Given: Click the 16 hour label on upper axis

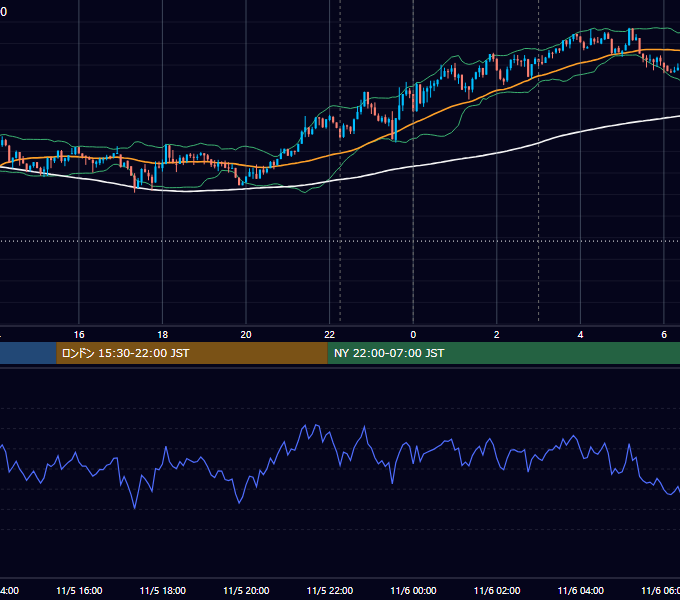Looking at the screenshot, I should tap(79, 334).
